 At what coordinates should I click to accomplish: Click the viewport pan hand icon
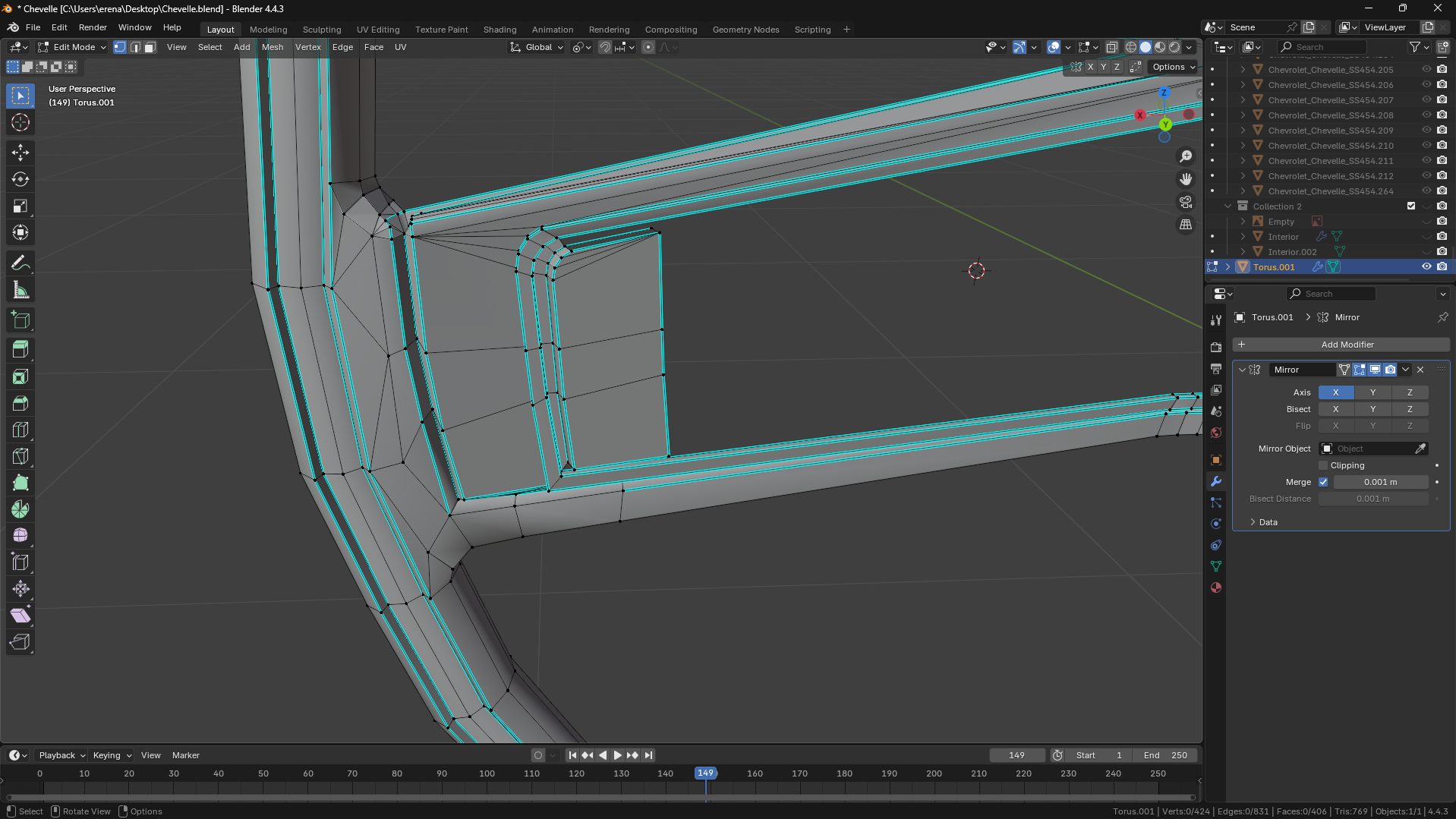click(1186, 179)
